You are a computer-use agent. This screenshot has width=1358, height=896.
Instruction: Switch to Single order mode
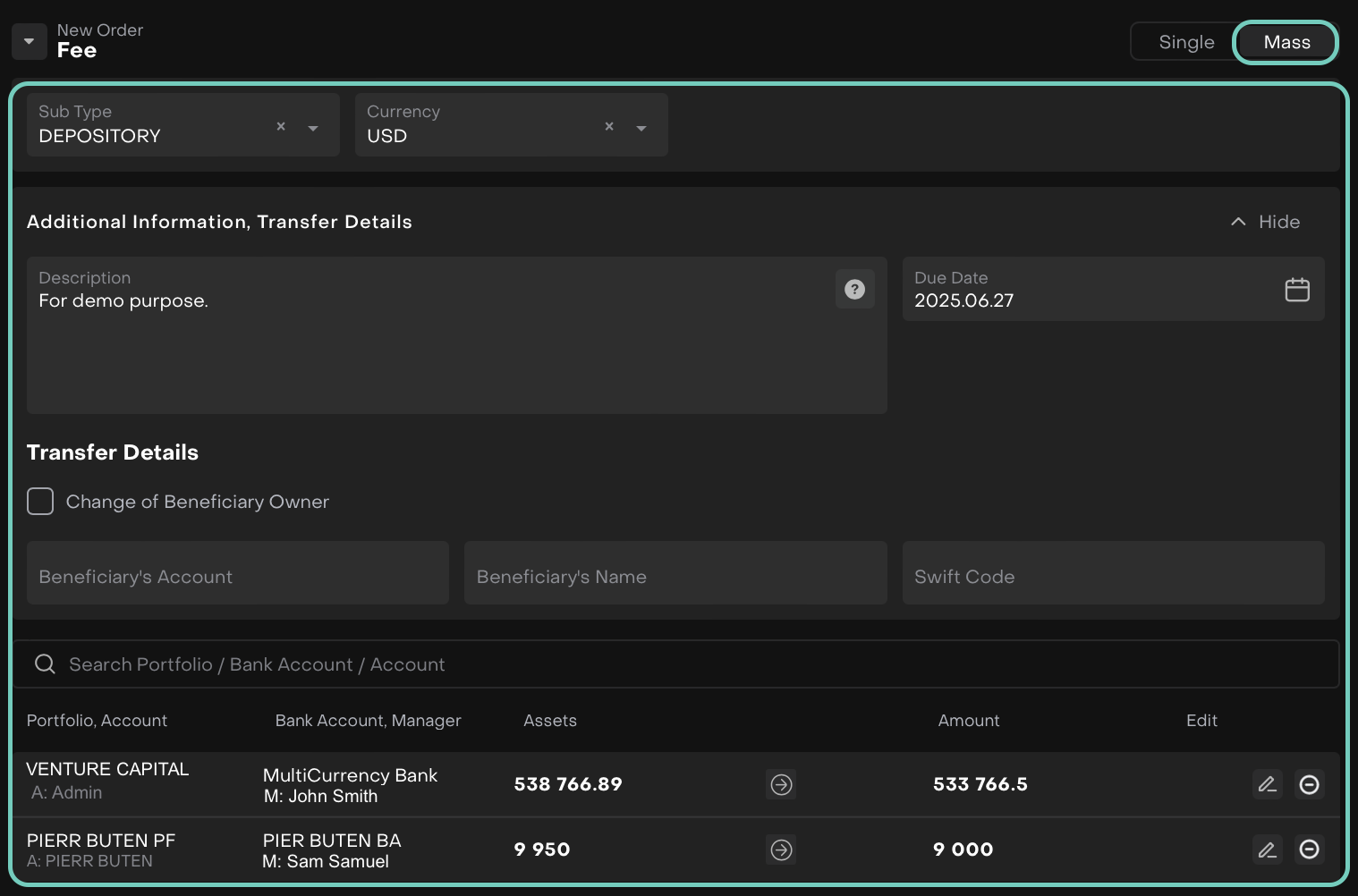coord(1185,42)
